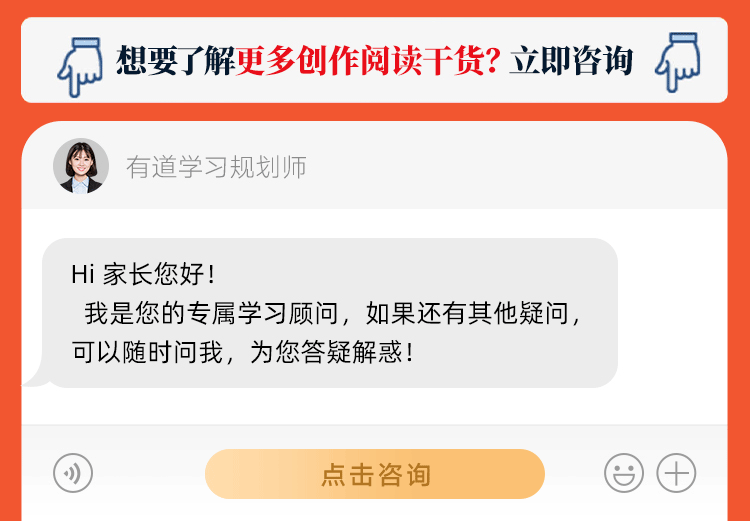Viewport: 750px width, 521px height.
Task: Click the voice input icon
Action: pyautogui.click(x=73, y=473)
